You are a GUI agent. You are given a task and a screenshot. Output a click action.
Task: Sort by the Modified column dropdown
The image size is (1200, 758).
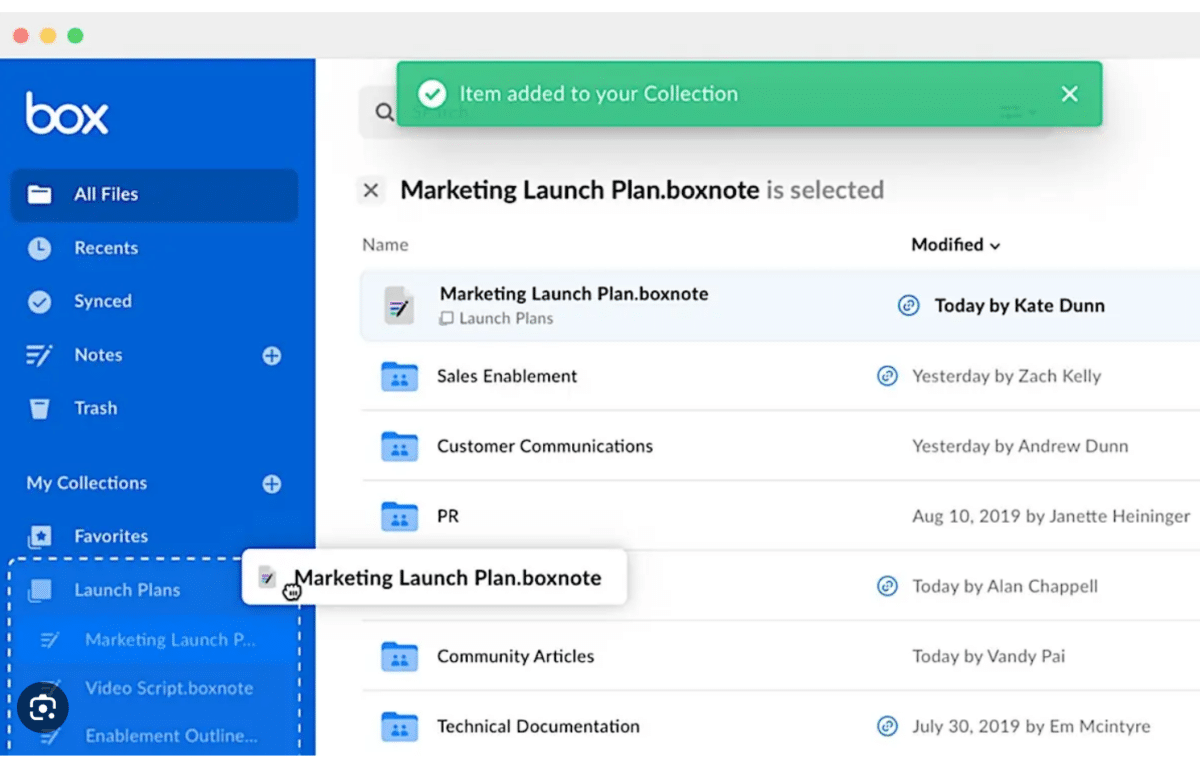coord(955,245)
